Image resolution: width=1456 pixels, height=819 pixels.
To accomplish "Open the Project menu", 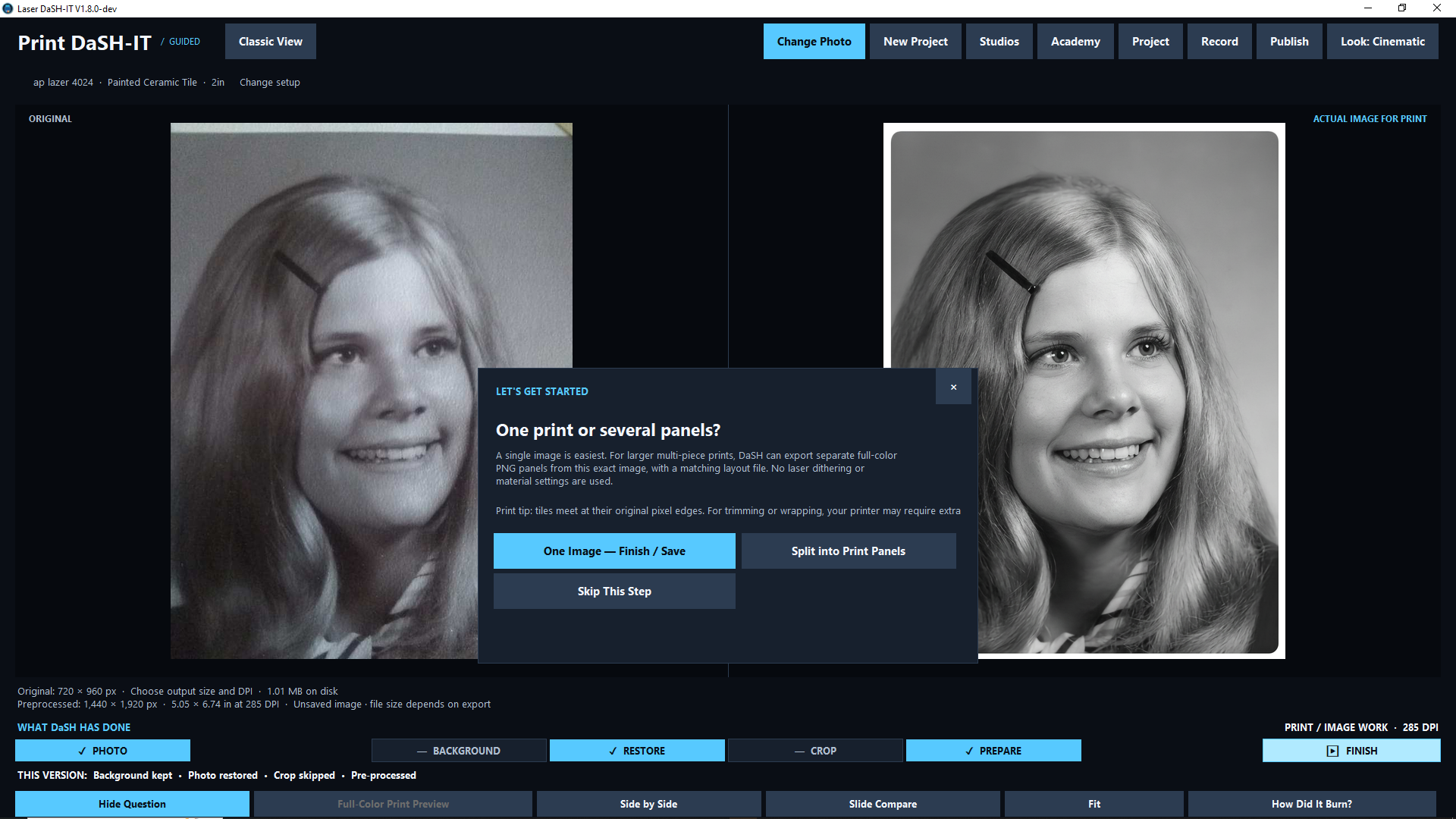I will [x=1150, y=42].
